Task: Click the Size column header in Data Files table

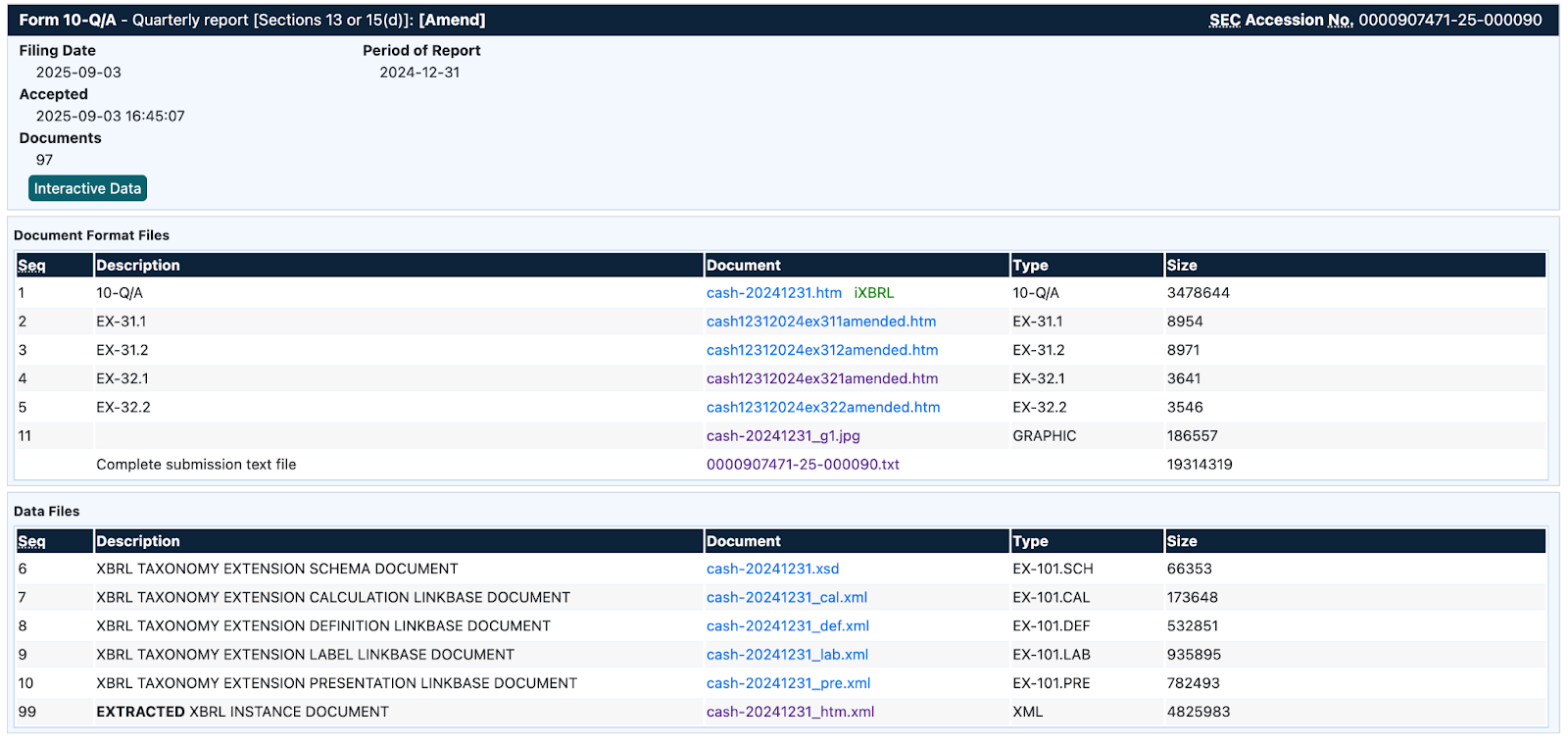Action: coord(1181,541)
